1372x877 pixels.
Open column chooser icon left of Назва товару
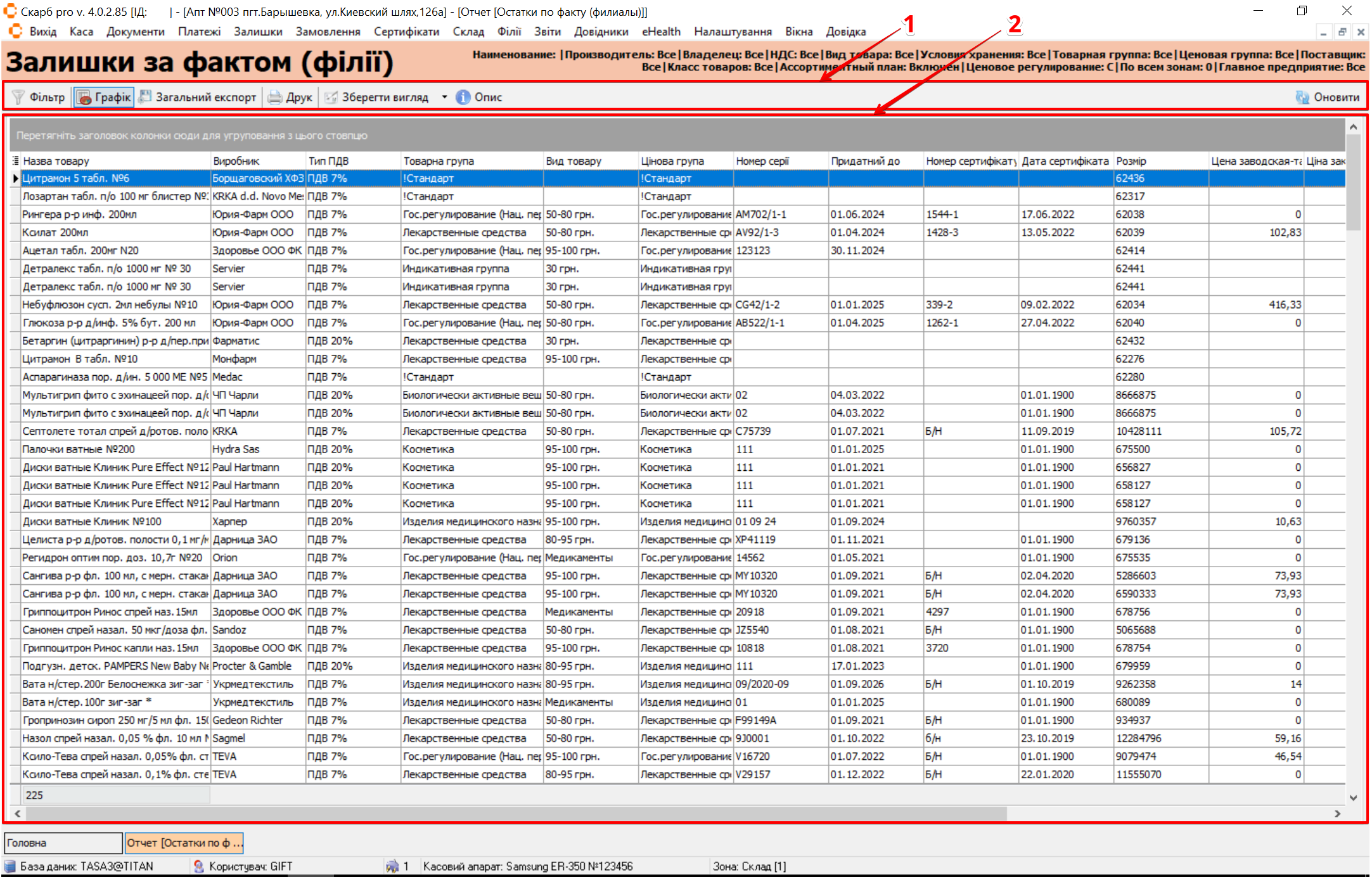pyautogui.click(x=15, y=161)
